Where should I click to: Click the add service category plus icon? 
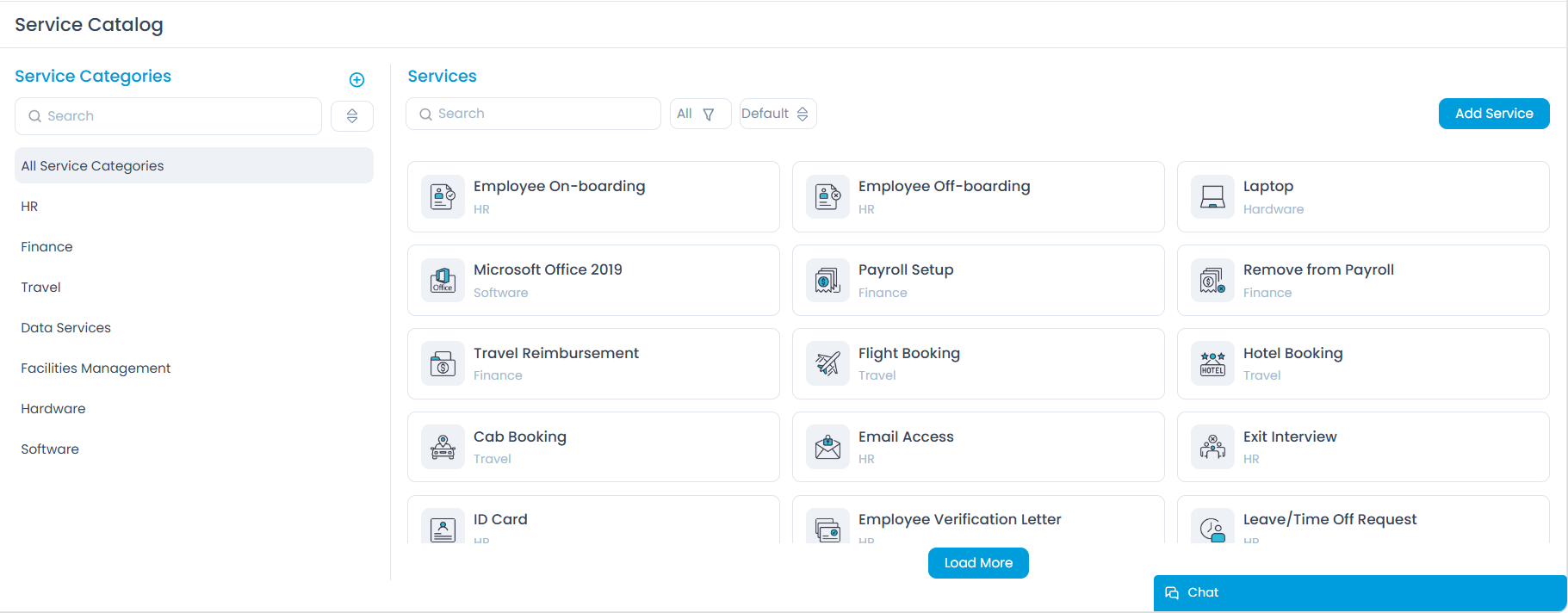click(x=356, y=80)
